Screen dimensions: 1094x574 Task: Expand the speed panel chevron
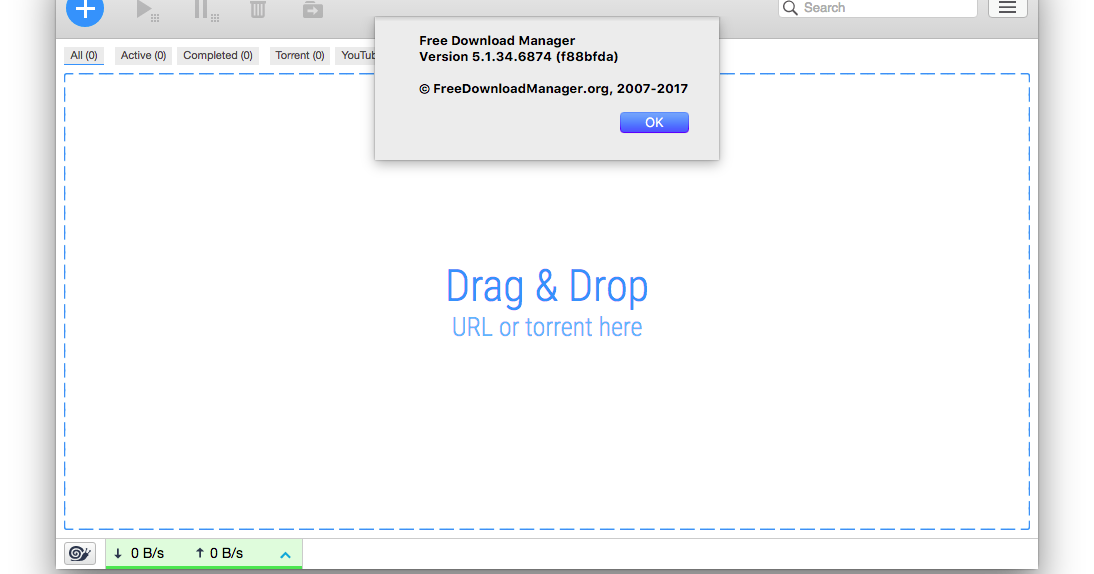coord(285,555)
